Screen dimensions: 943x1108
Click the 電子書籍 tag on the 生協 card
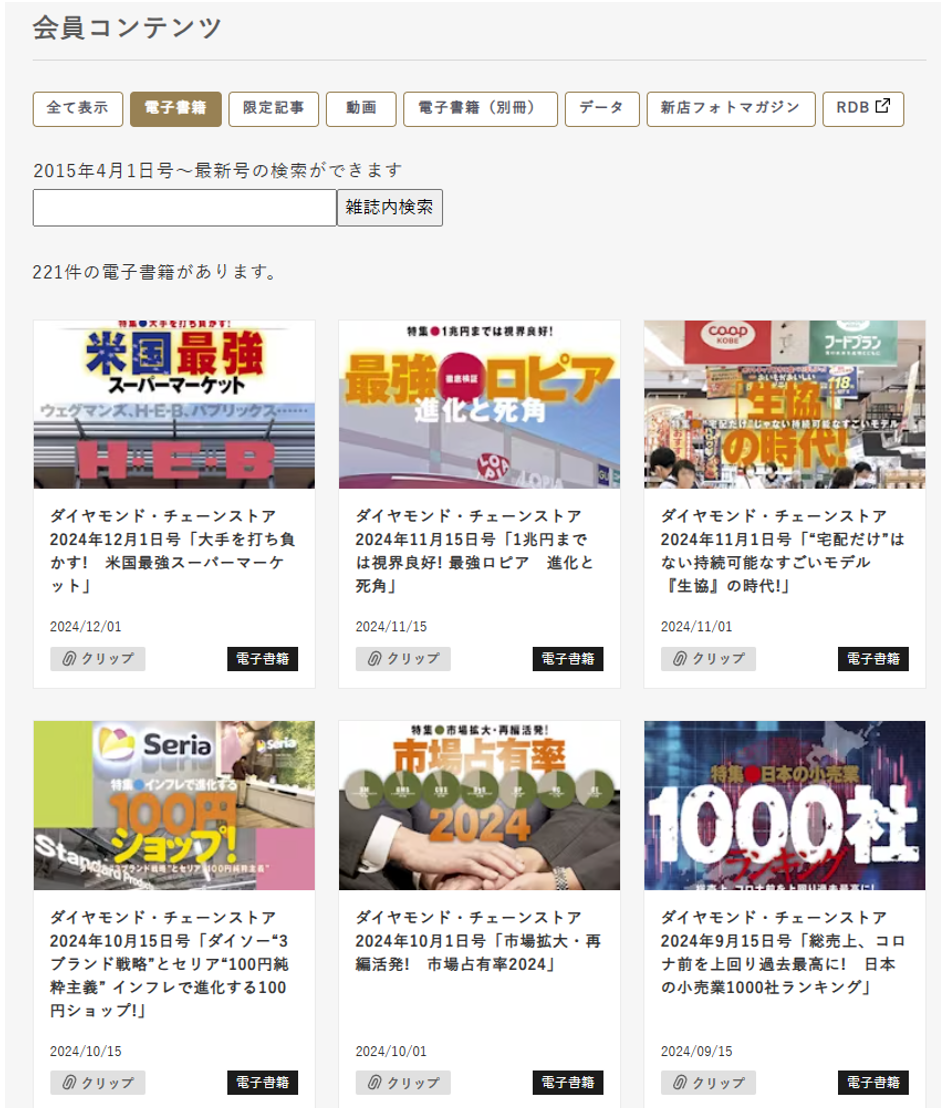coord(874,659)
